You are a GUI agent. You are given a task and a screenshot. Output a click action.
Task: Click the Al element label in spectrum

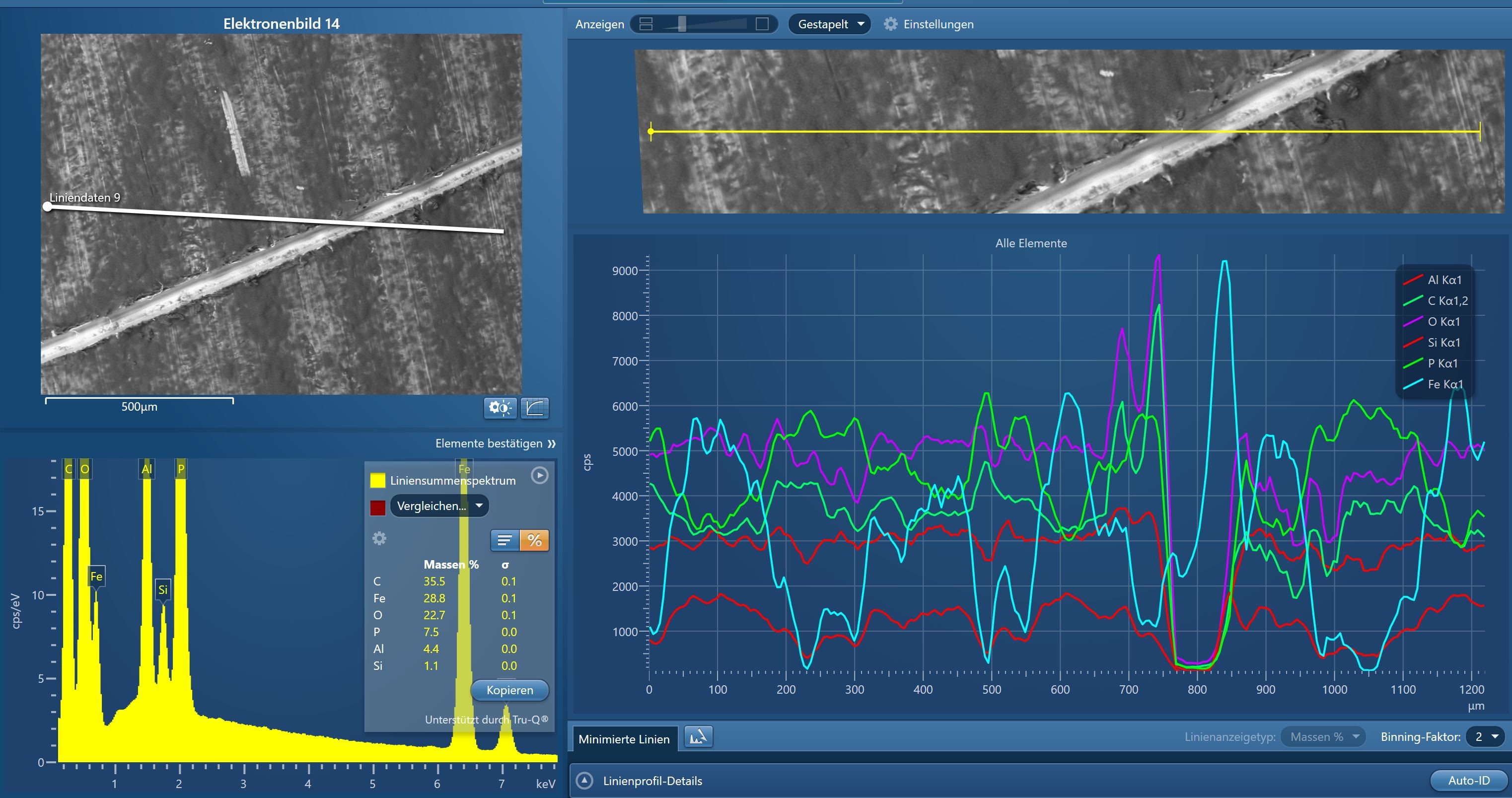[147, 469]
